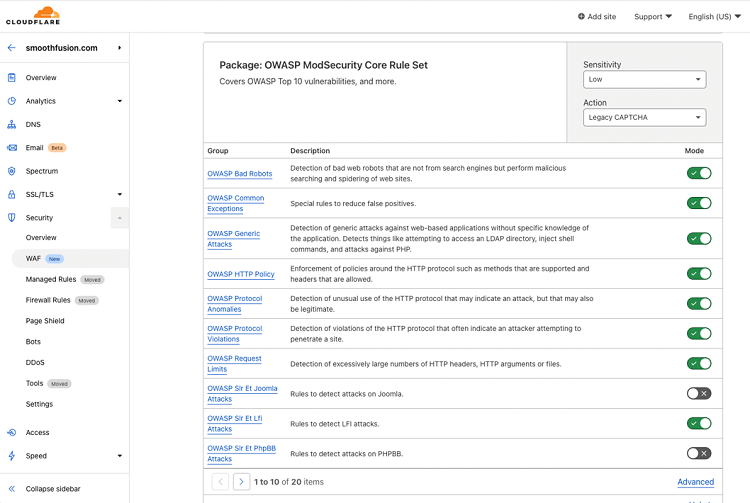Open Managed Rules in sidebar
The height and width of the screenshot is (503, 750).
pos(51,279)
